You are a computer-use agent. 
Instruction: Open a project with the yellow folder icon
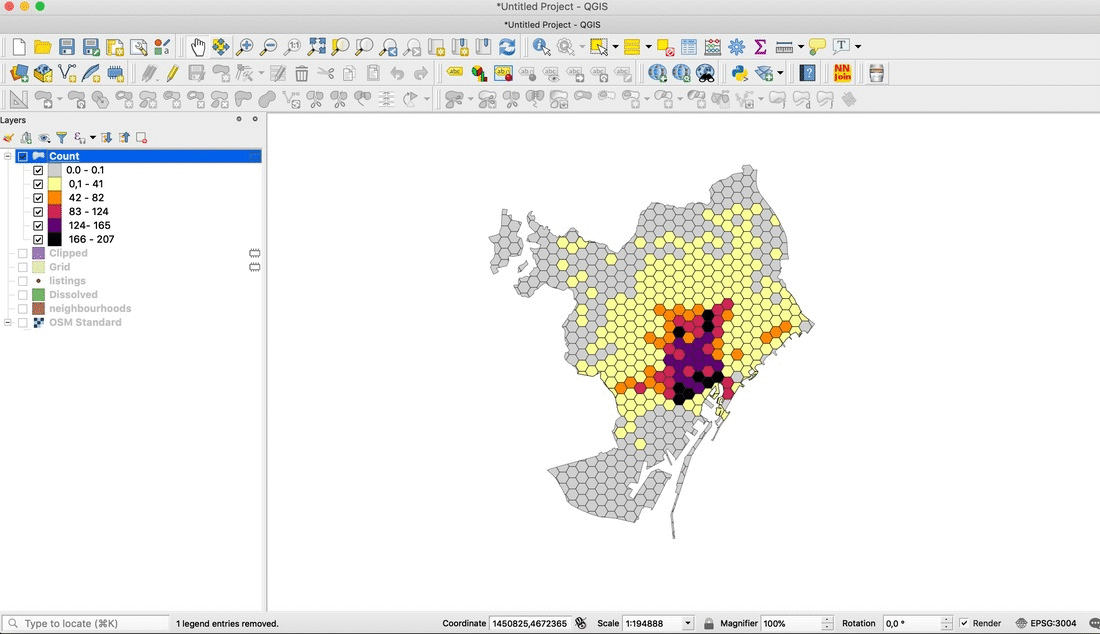[43, 47]
